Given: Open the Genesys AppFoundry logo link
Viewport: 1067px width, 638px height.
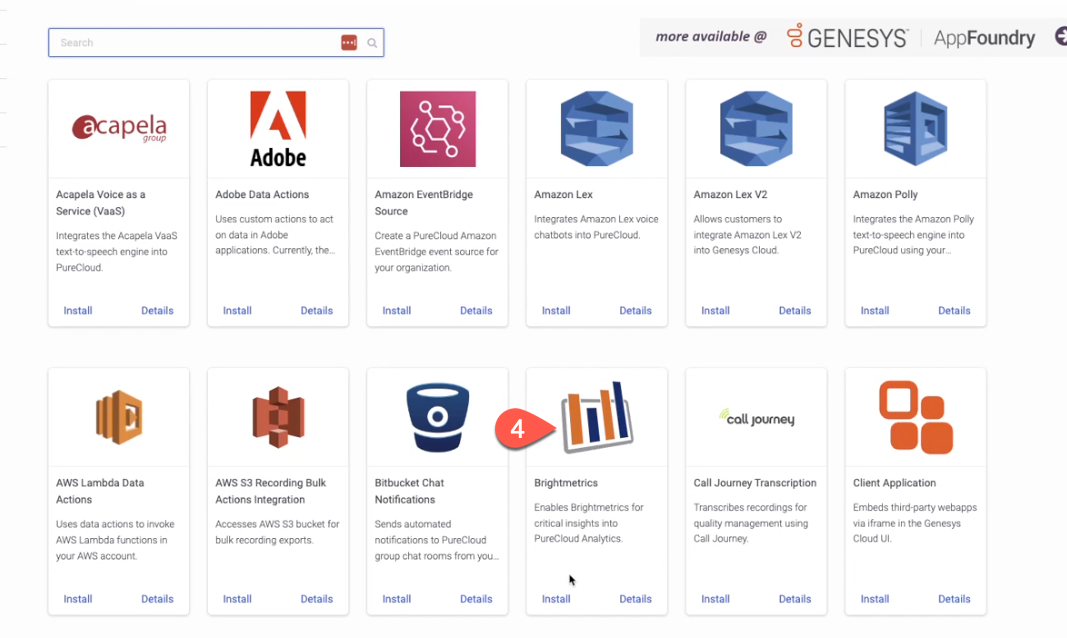Looking at the screenshot, I should tap(910, 37).
